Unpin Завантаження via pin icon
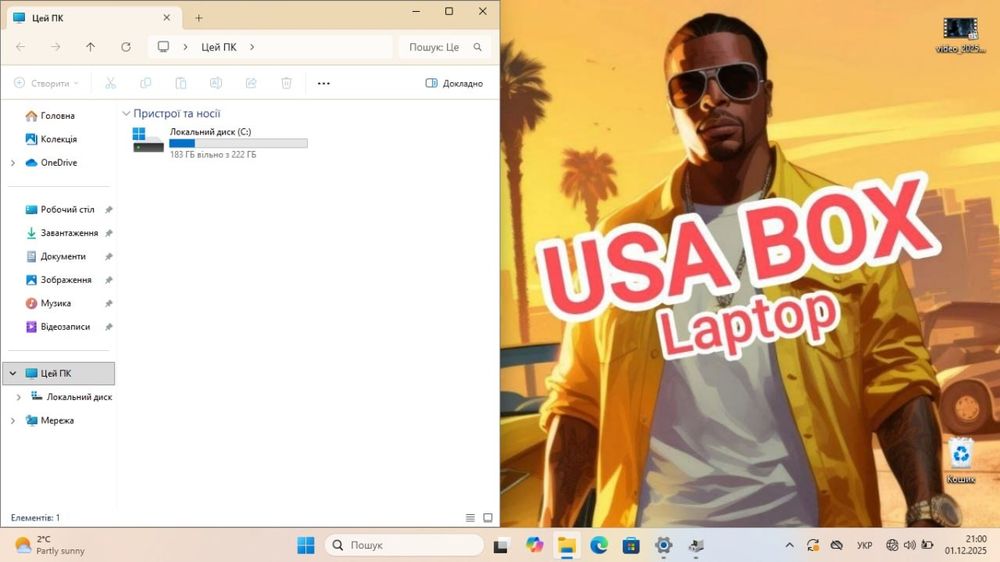 (x=108, y=233)
